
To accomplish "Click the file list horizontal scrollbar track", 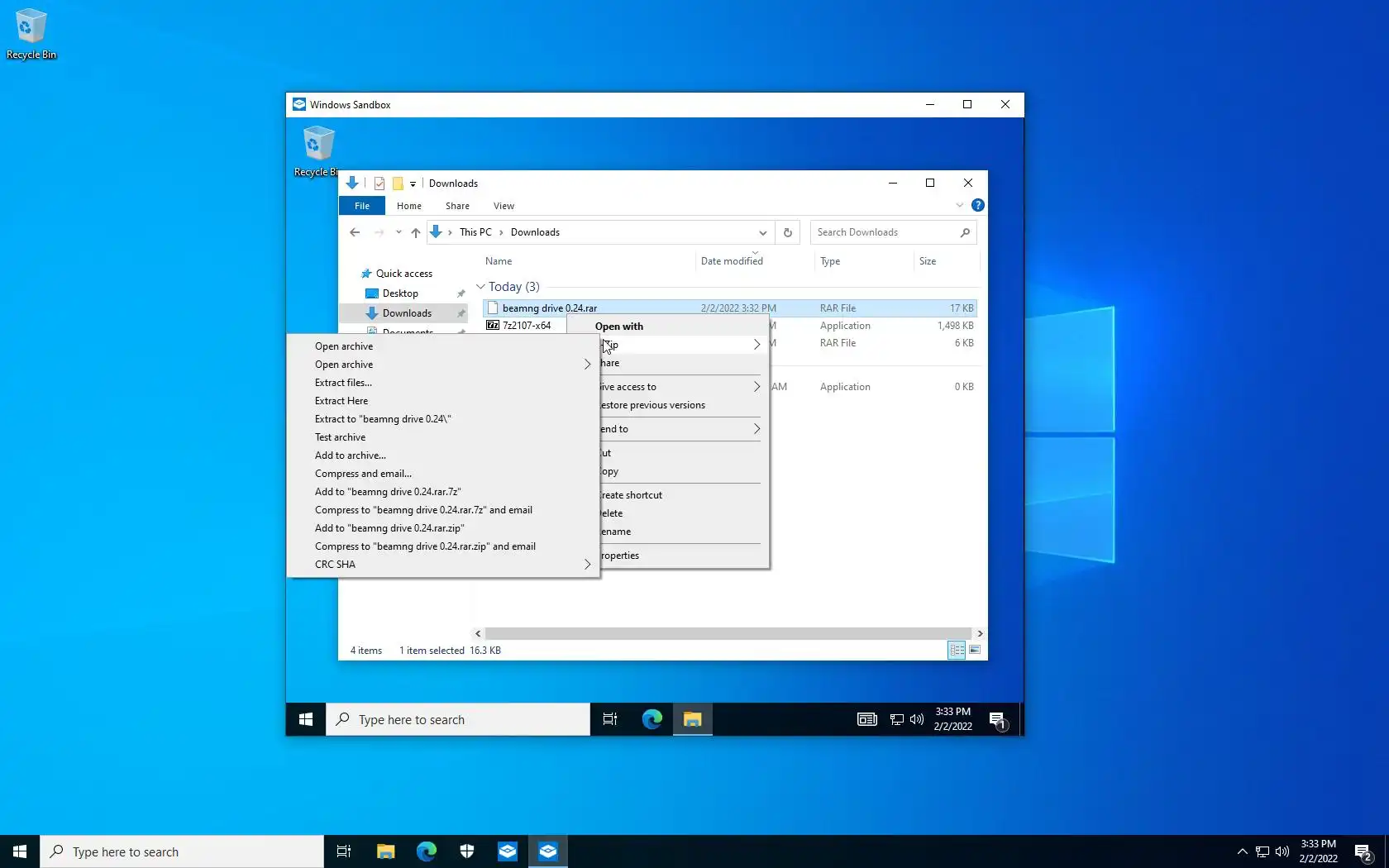I will click(728, 634).
